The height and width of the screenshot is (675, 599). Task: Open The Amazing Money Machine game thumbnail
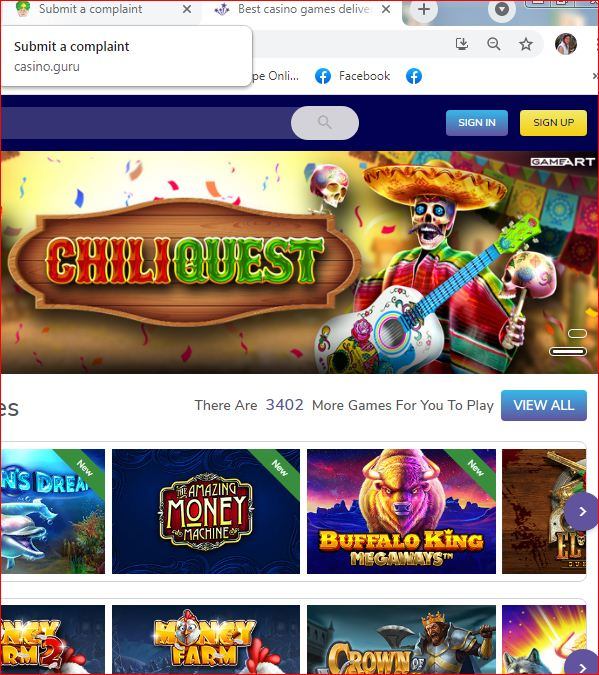[206, 511]
